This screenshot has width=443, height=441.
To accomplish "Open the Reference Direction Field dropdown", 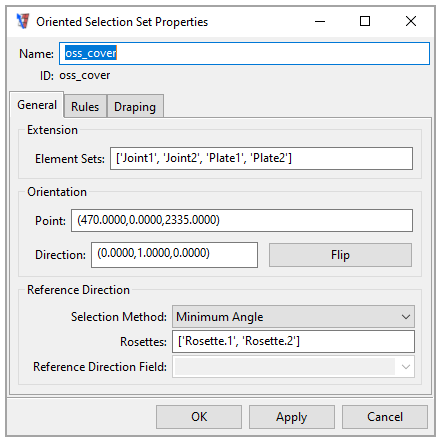I will (293, 367).
